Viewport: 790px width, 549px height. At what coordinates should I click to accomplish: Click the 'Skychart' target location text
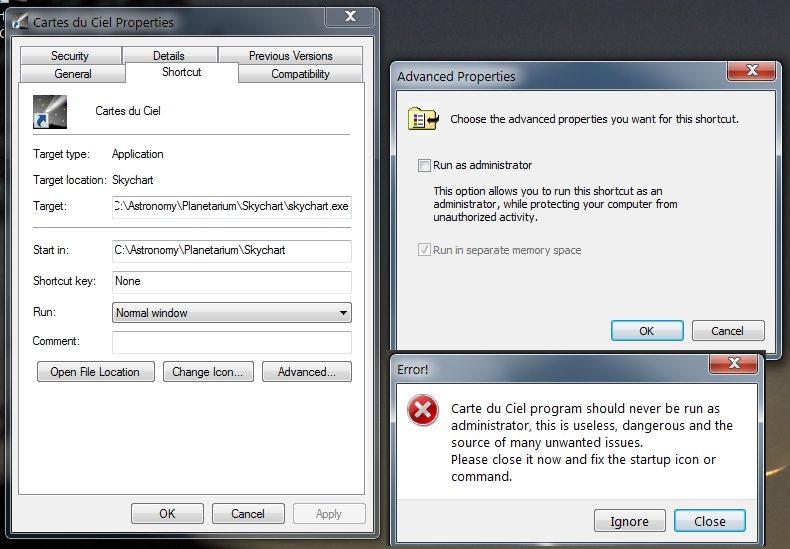(x=133, y=180)
